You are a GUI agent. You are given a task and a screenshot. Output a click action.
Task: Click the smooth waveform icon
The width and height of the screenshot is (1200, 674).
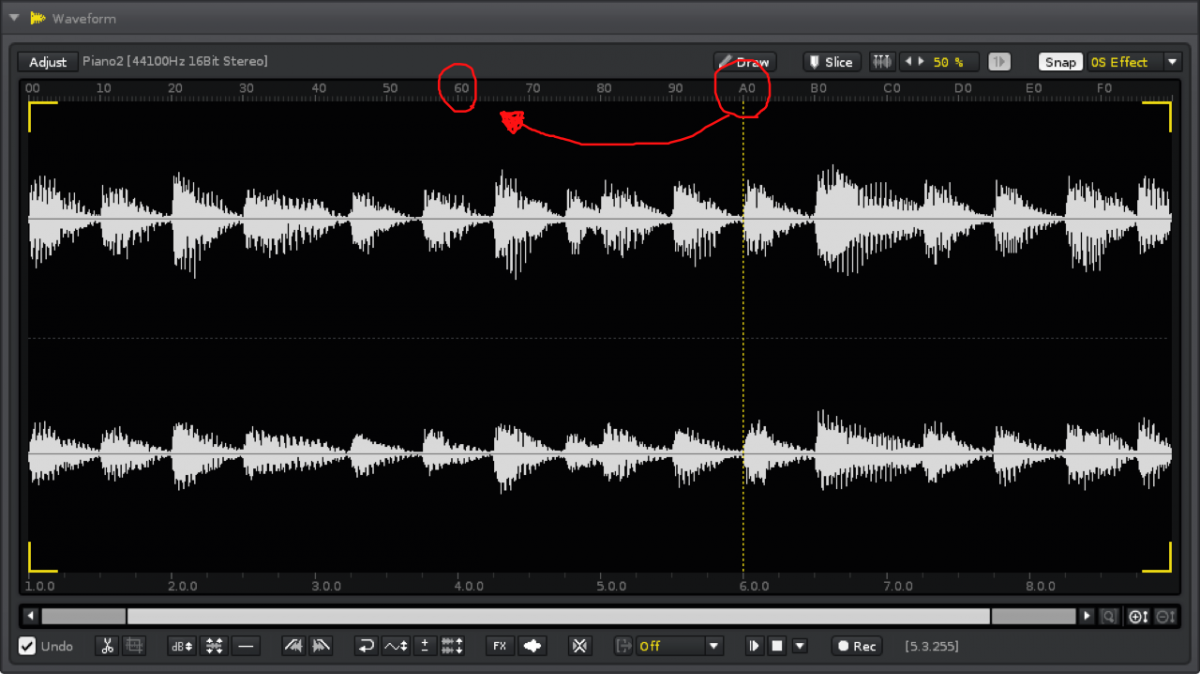click(x=396, y=646)
